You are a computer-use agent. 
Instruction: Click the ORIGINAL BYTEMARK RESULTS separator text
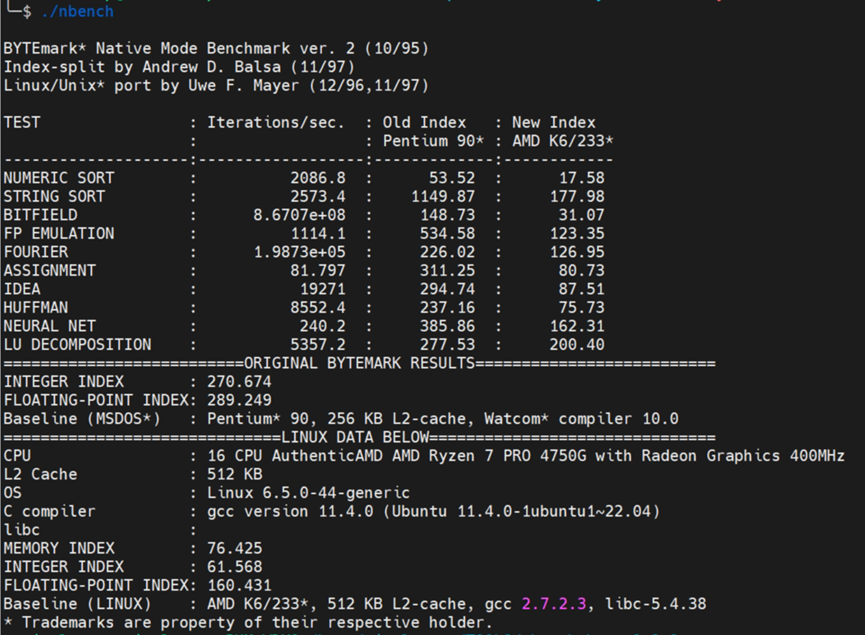[359, 364]
